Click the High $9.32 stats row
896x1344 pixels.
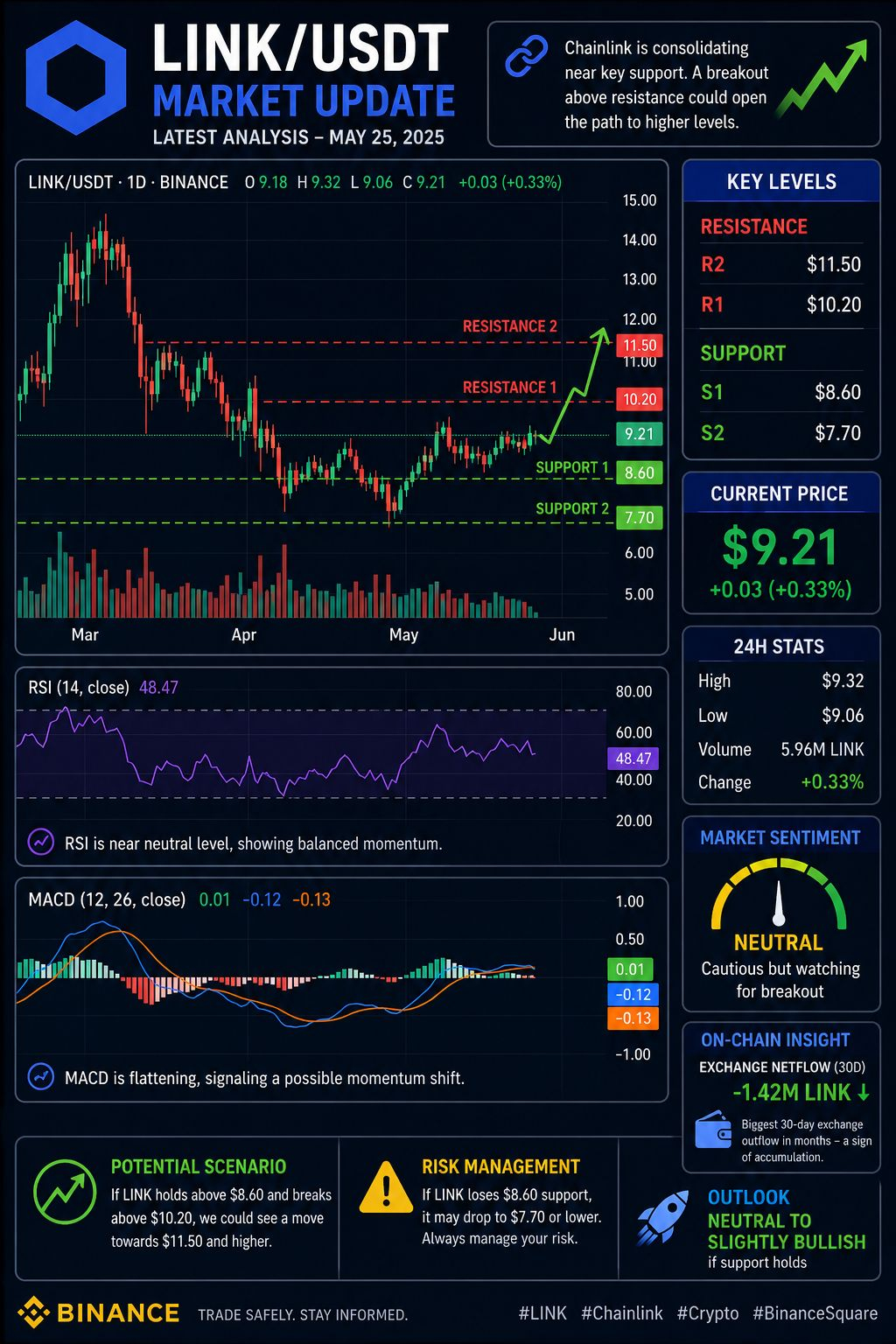click(781, 681)
